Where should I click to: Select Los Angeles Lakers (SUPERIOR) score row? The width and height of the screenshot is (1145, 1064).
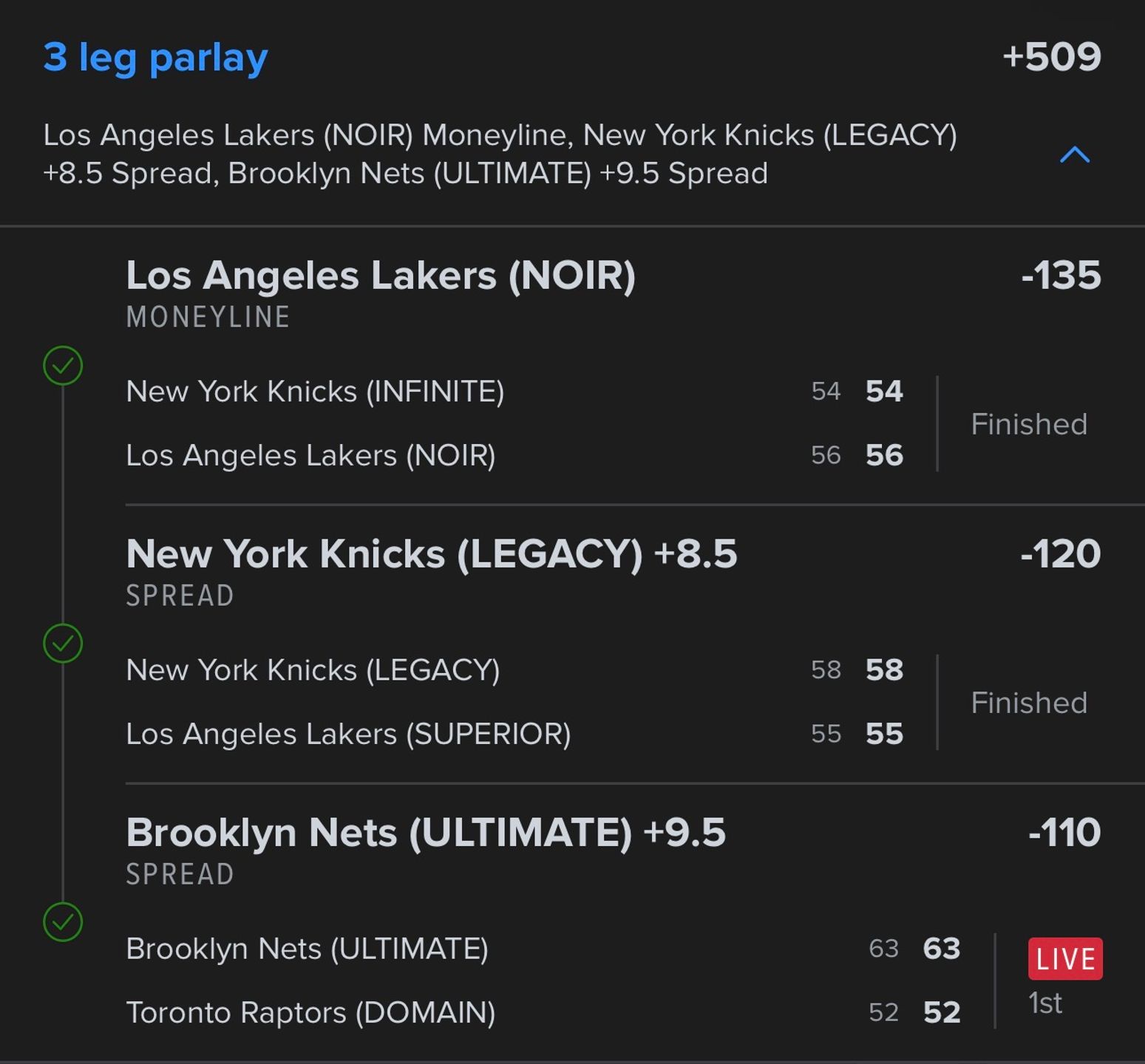[x=514, y=734]
